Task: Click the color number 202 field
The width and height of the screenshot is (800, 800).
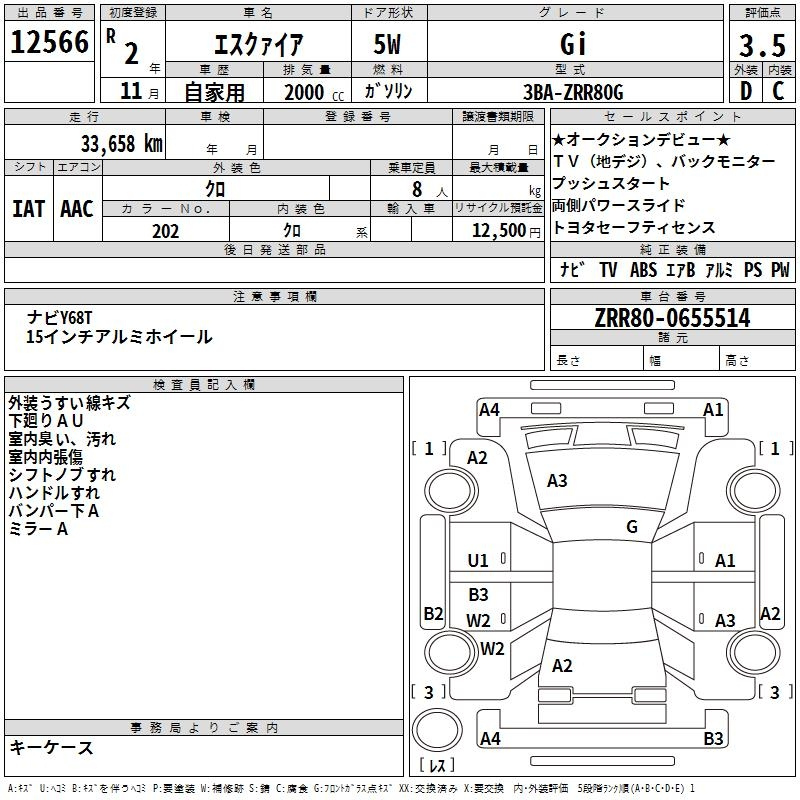Action: (165, 231)
